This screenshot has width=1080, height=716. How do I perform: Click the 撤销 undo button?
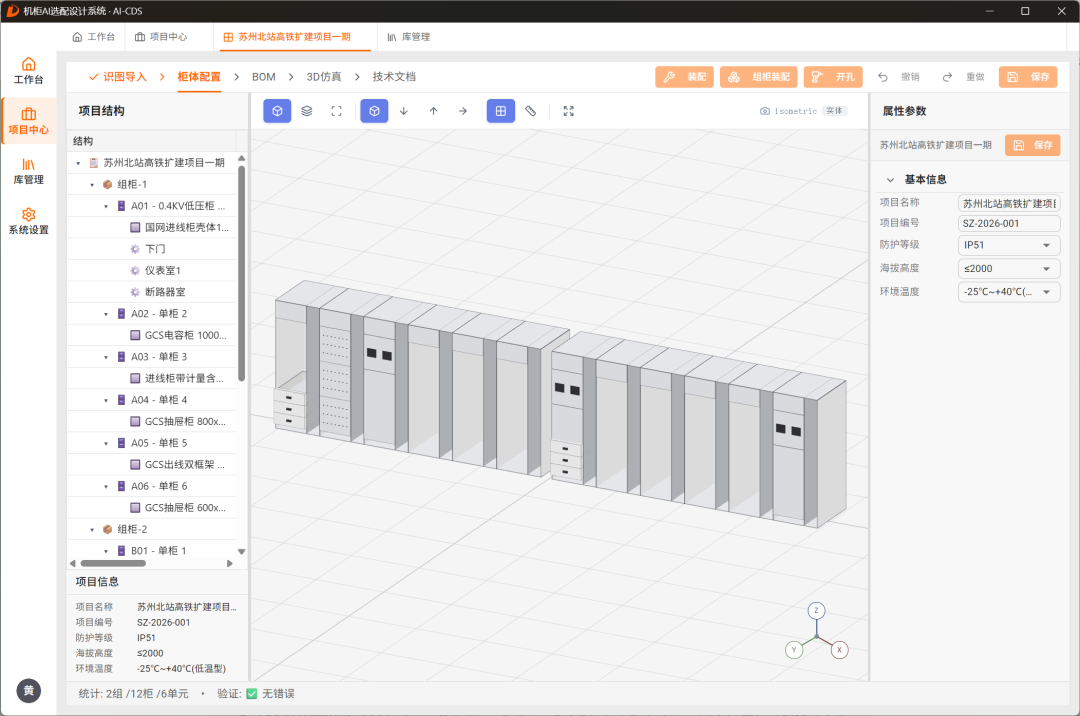tap(899, 77)
